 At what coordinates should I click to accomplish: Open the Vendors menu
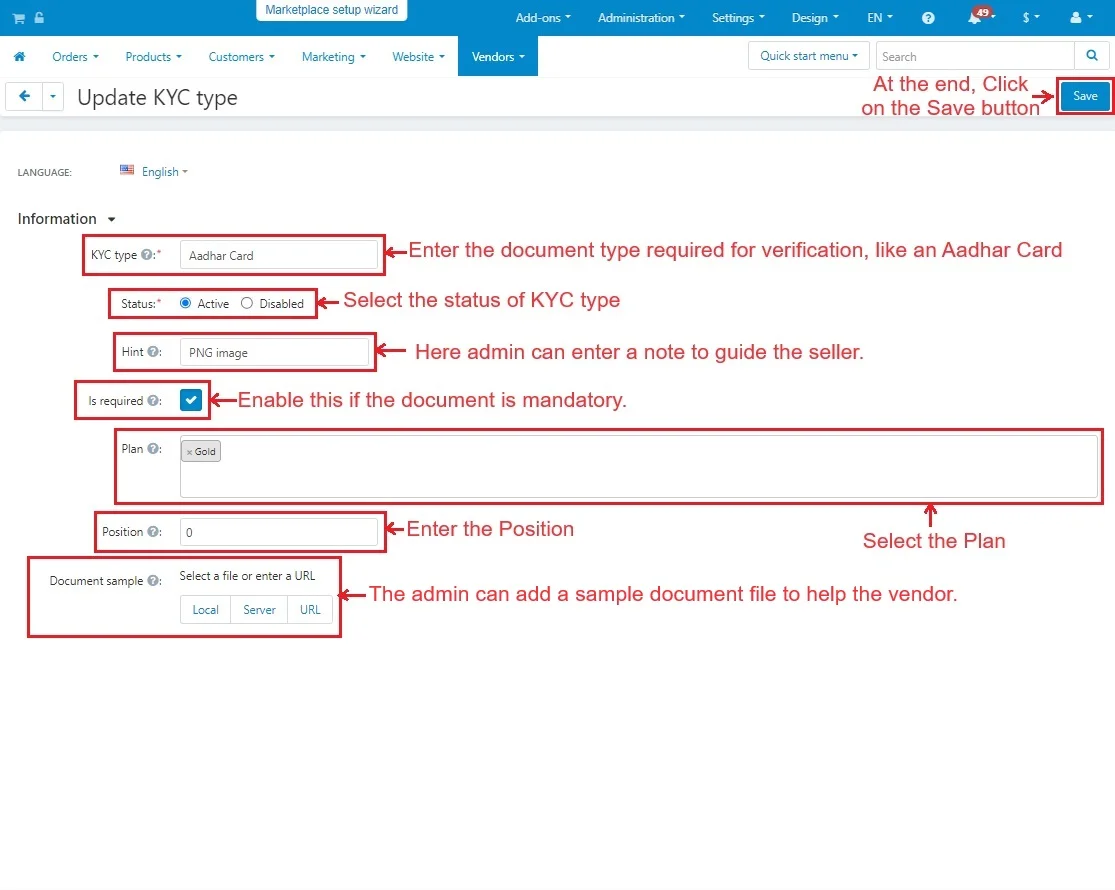point(498,56)
